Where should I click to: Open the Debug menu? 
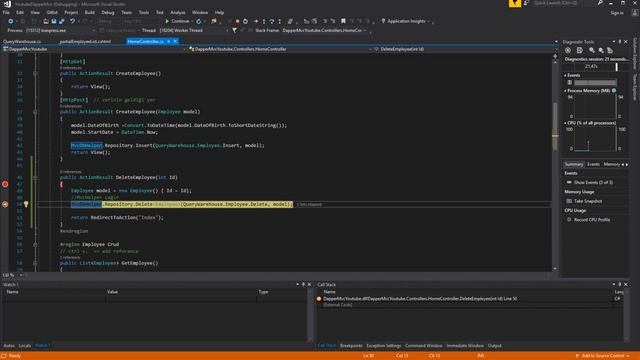point(108,13)
